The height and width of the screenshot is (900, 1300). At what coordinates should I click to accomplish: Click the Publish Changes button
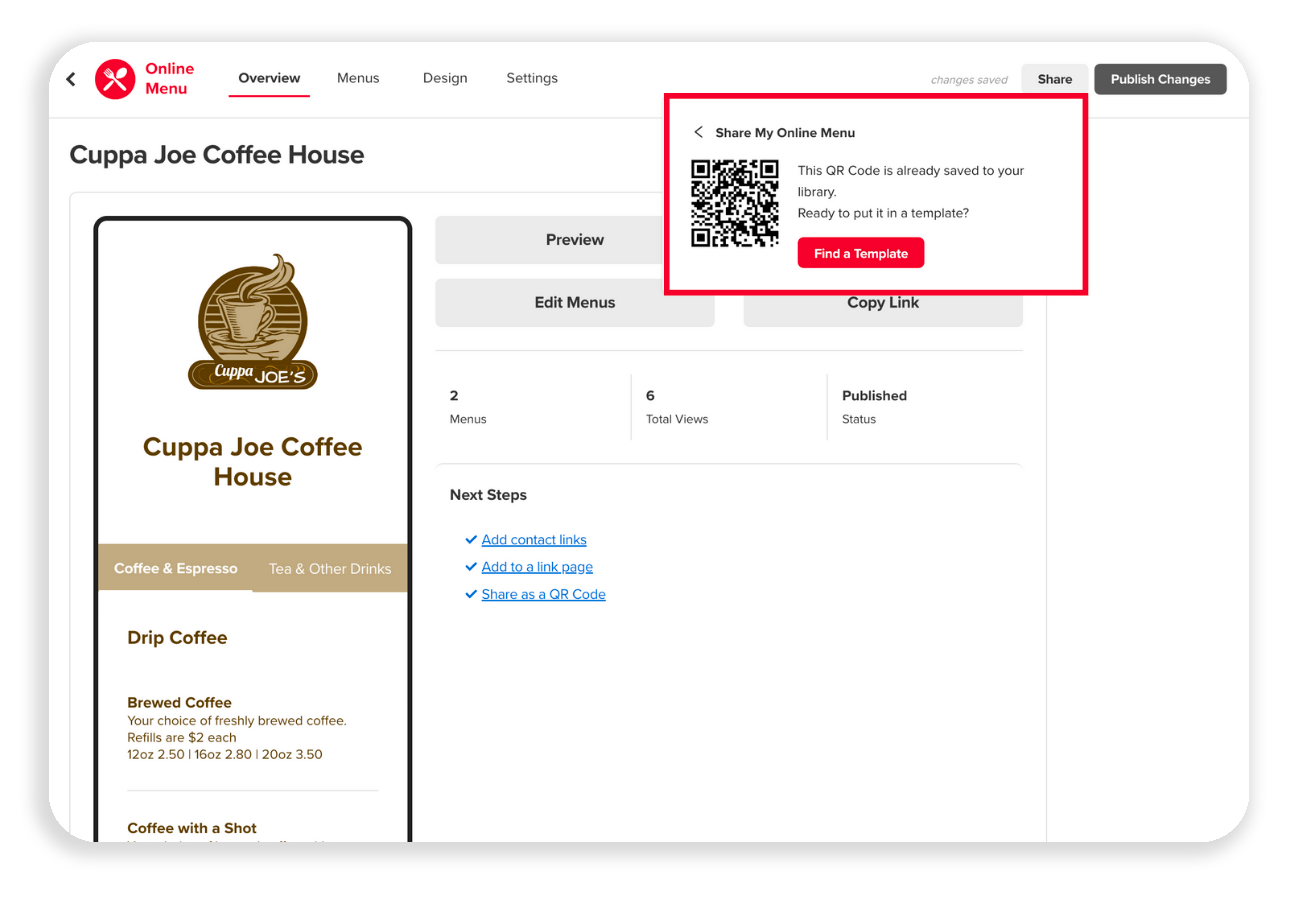tap(1160, 79)
